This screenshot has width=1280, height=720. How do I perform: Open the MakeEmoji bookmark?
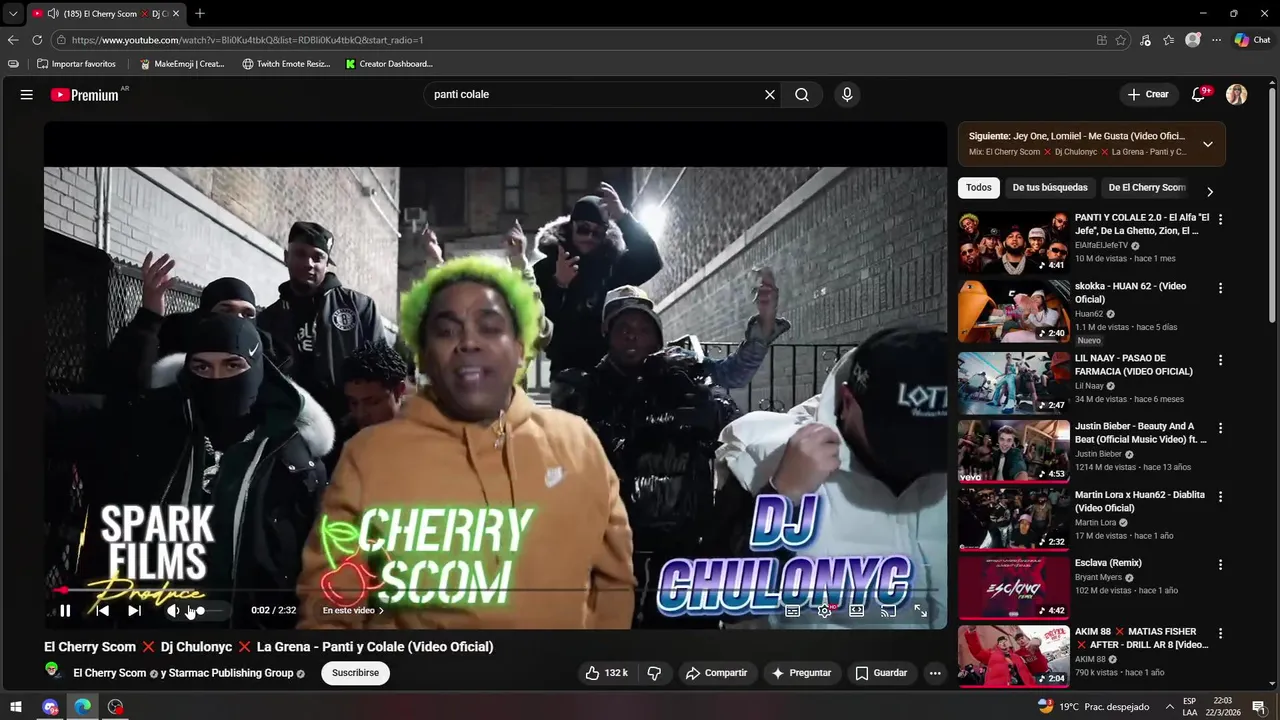coord(182,64)
